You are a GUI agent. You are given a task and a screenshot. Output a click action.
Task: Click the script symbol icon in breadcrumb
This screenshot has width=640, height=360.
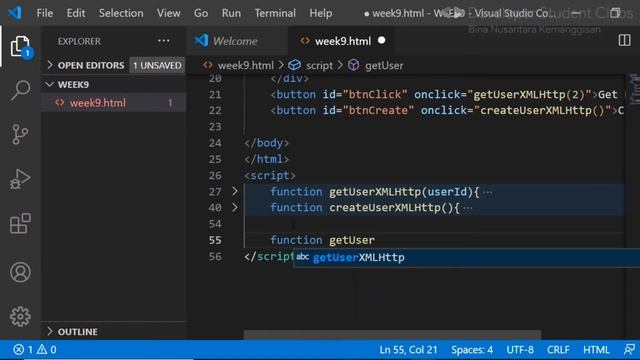pyautogui.click(x=294, y=65)
